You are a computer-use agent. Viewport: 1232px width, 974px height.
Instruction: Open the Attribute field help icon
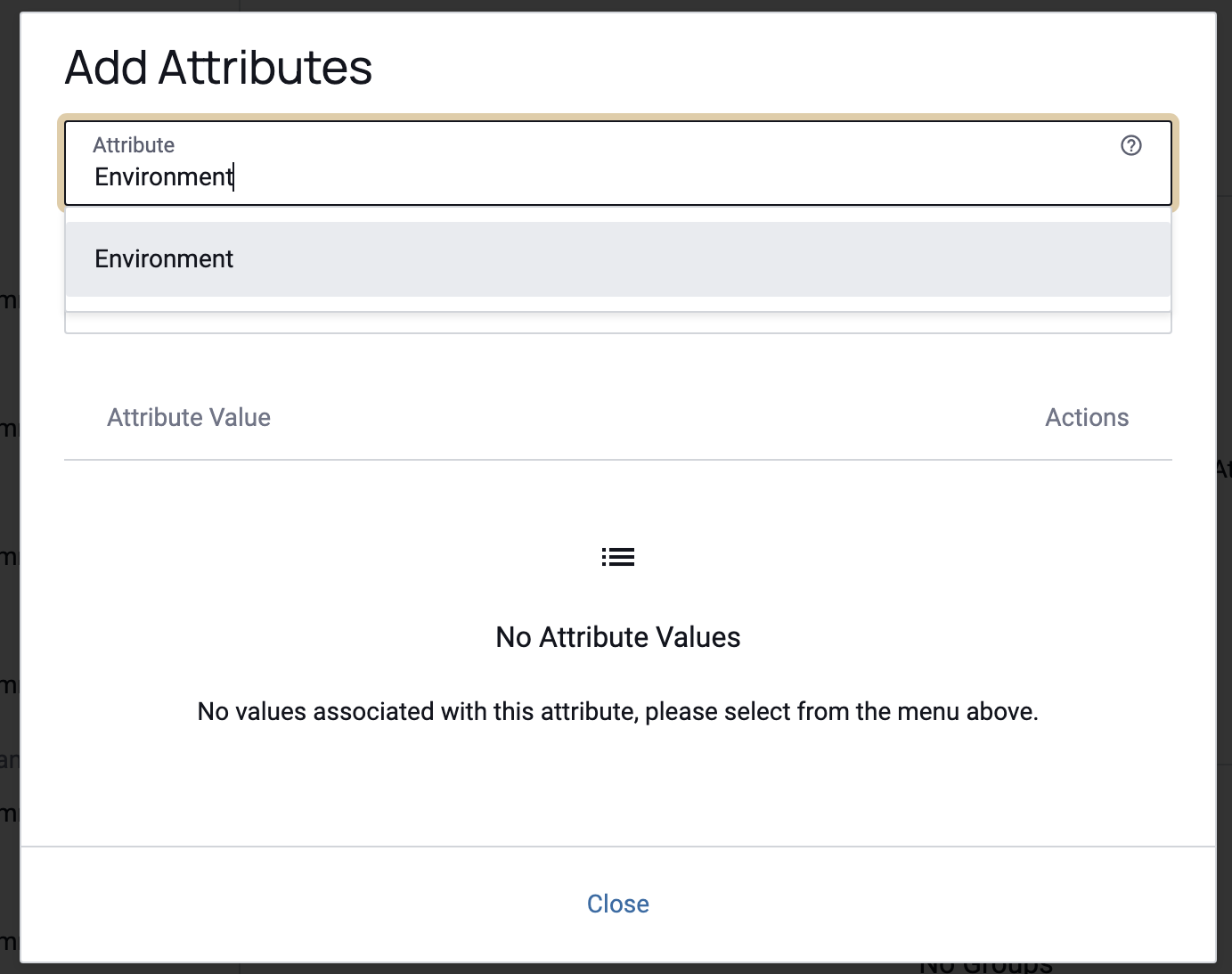(x=1130, y=145)
